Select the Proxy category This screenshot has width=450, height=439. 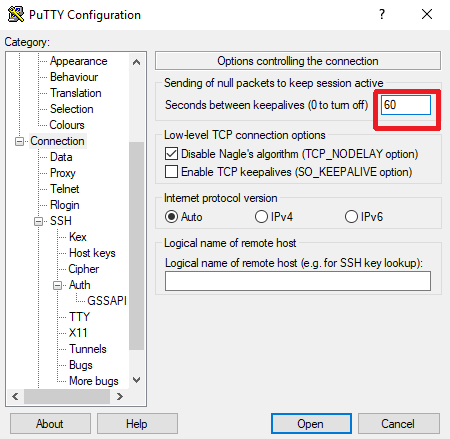pos(63,173)
